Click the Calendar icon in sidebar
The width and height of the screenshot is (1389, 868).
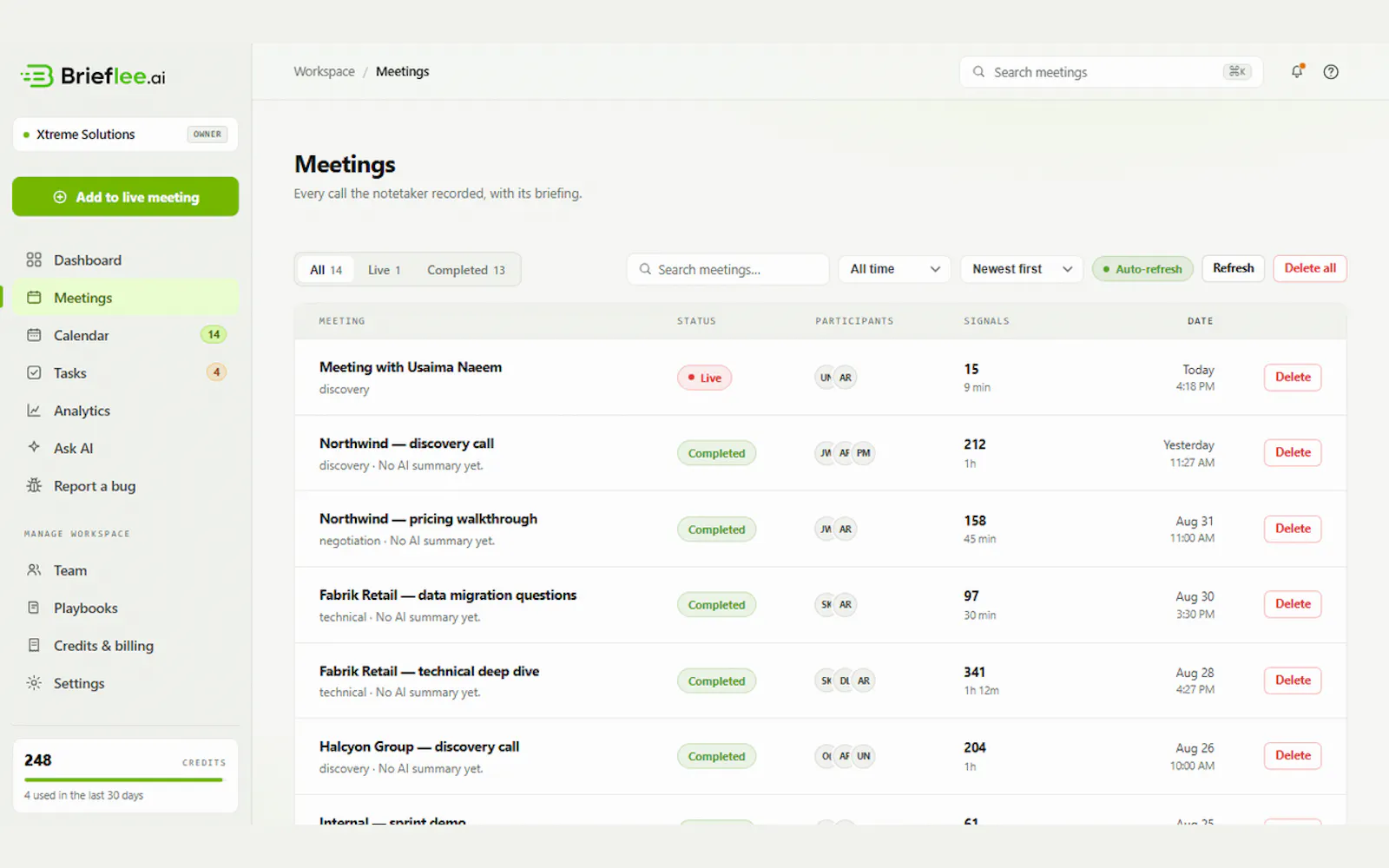[34, 335]
